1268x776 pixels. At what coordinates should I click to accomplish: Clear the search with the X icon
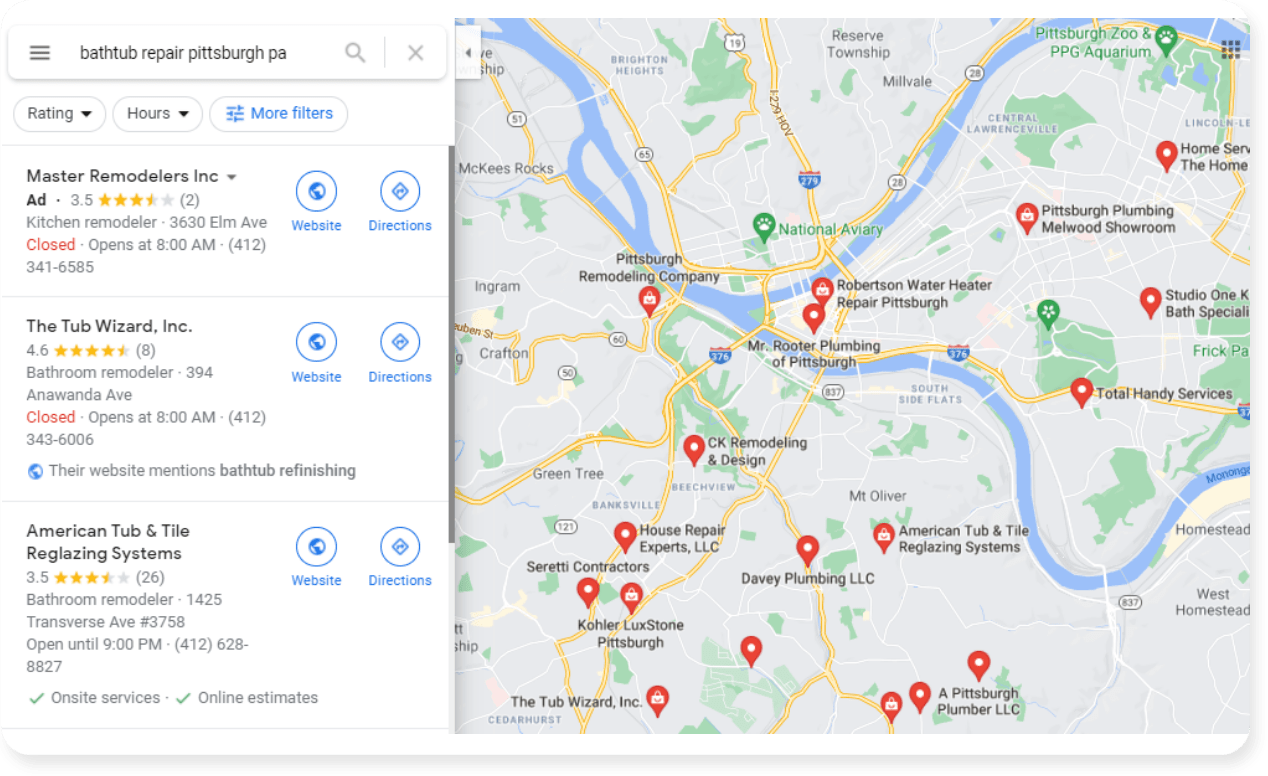(x=416, y=53)
